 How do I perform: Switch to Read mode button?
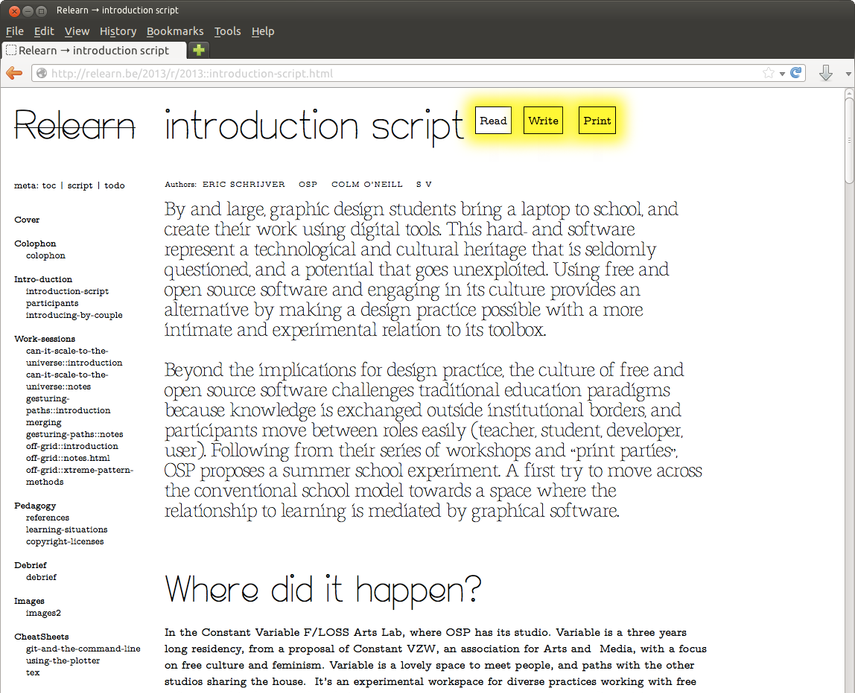pyautogui.click(x=493, y=121)
